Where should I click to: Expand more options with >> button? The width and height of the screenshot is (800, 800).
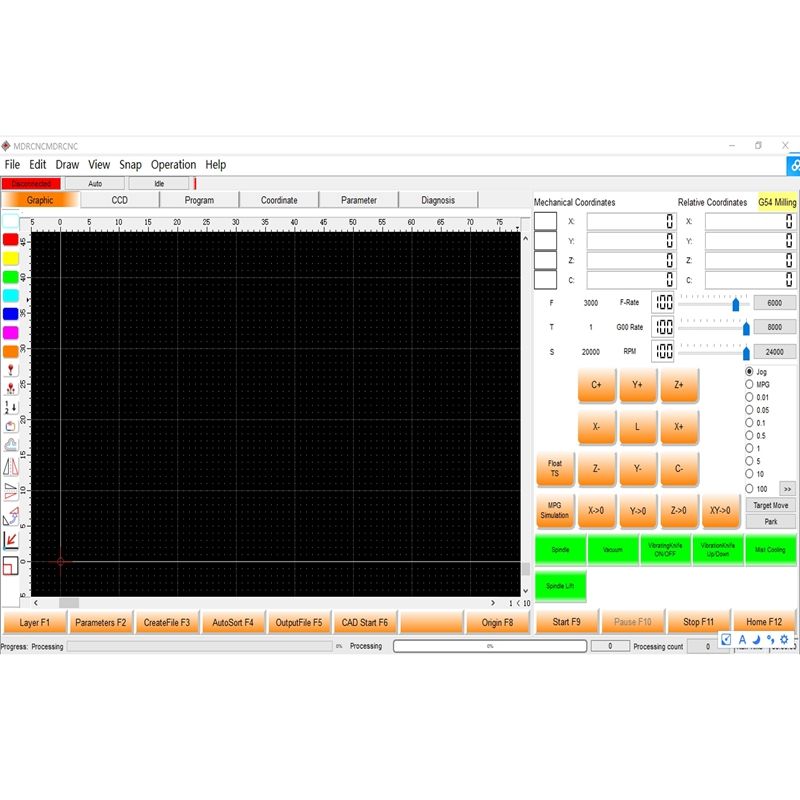787,489
